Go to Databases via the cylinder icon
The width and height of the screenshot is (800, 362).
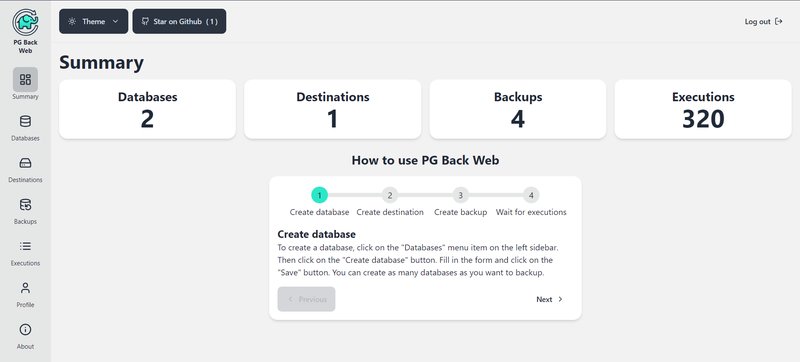click(25, 121)
